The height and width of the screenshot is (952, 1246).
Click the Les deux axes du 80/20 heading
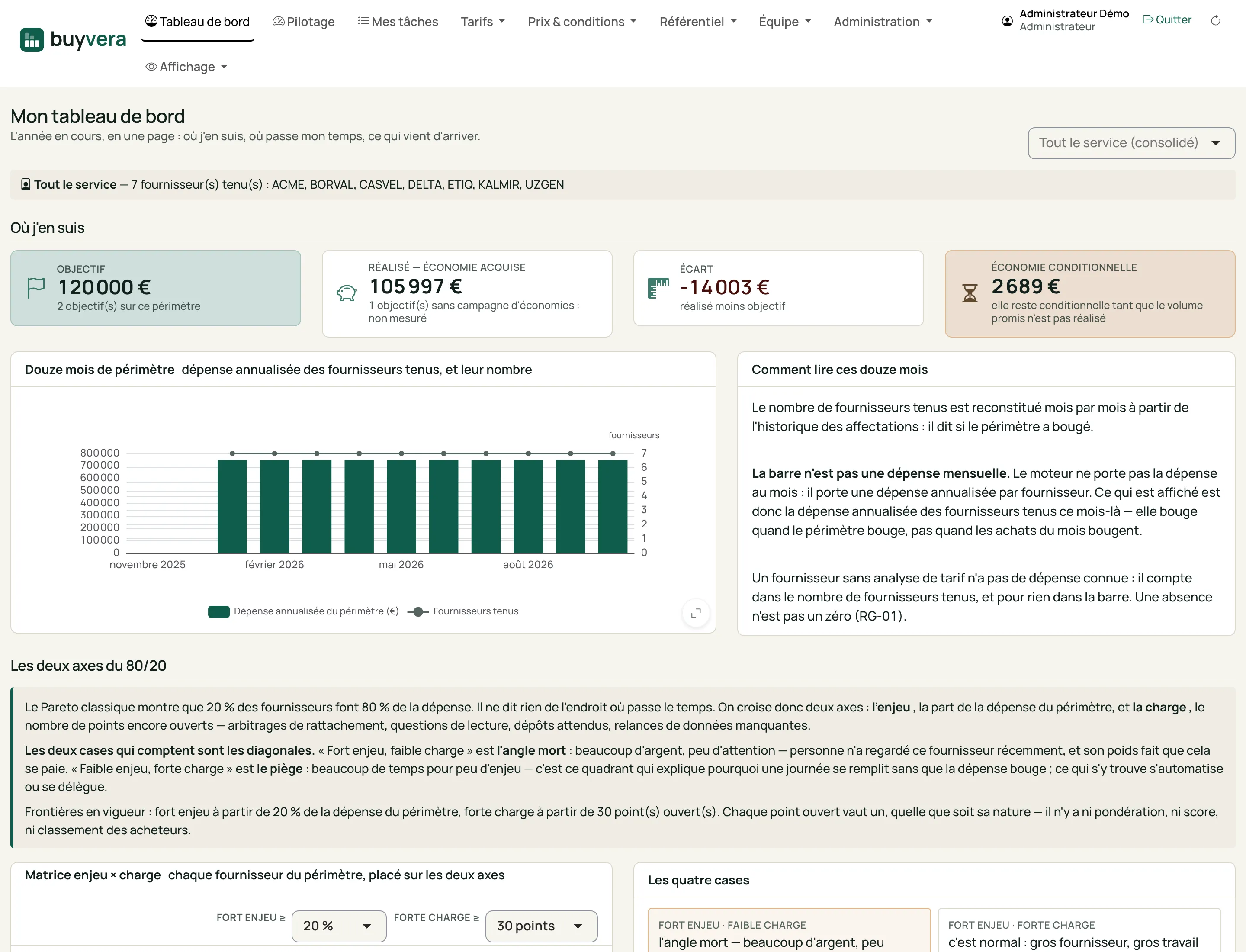88,665
